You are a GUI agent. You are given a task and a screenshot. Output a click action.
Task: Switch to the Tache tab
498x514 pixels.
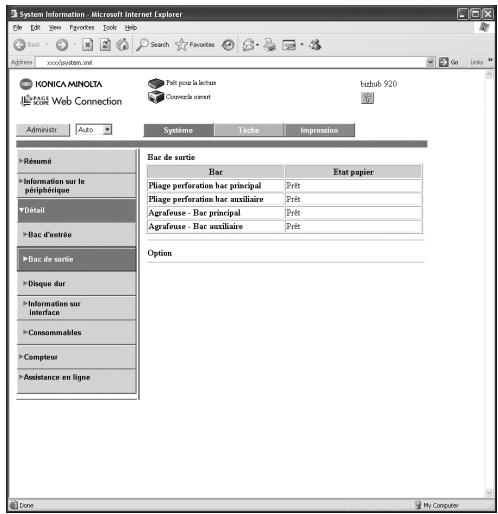click(249, 130)
